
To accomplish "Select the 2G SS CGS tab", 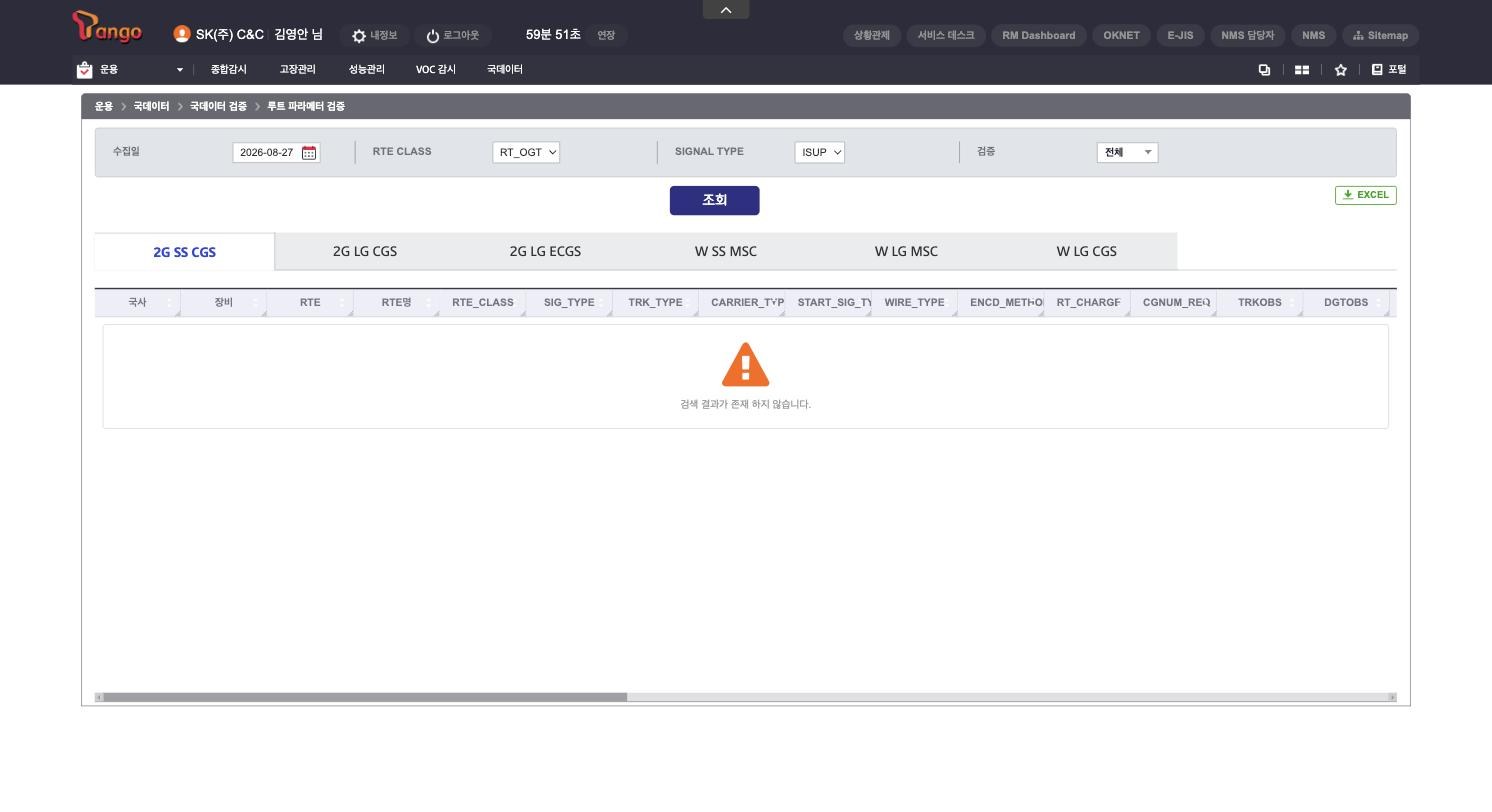I will click(184, 252).
